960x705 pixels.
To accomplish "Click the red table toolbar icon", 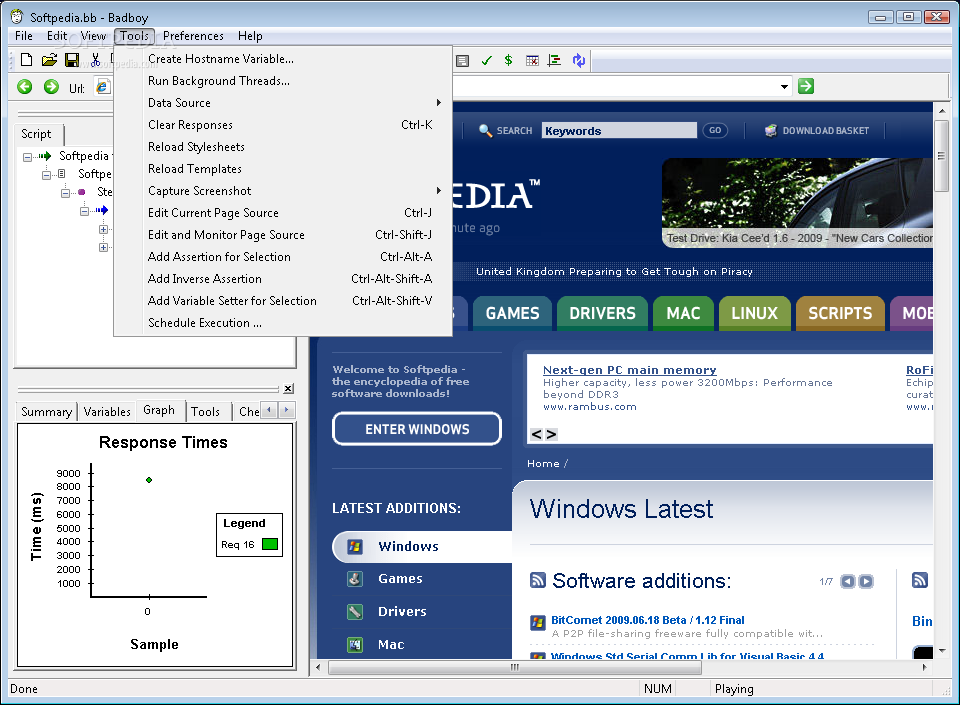I will (532, 60).
